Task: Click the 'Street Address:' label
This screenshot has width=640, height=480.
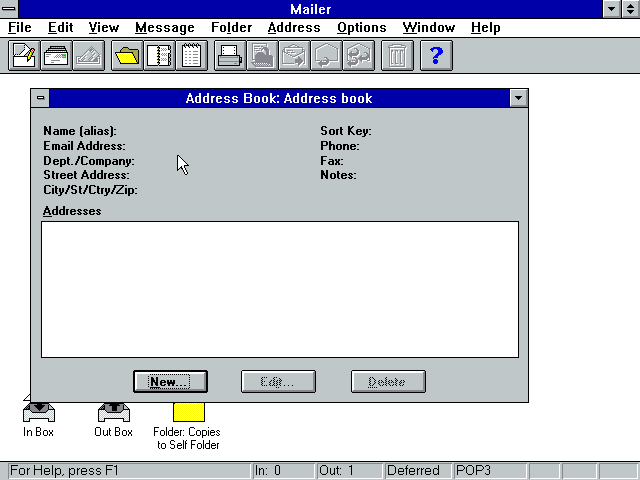Action: [x=87, y=175]
